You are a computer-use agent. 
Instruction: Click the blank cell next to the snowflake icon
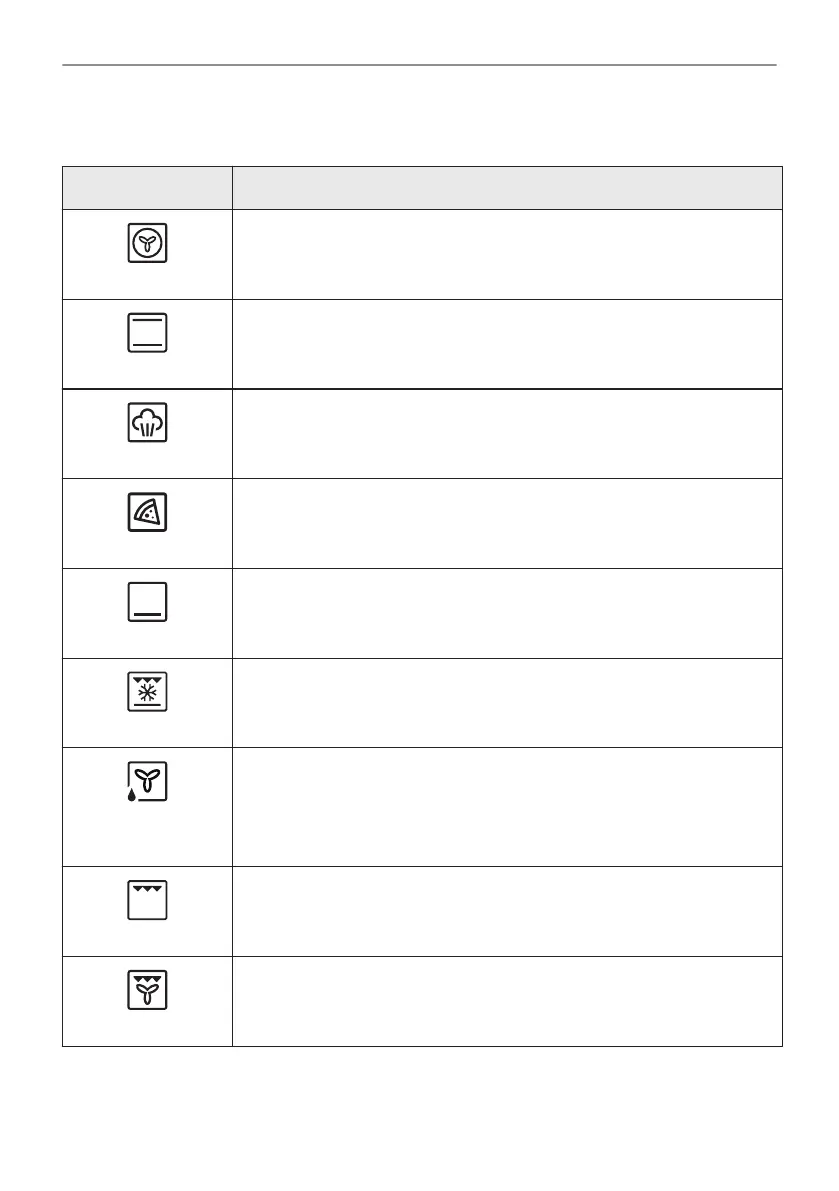(507, 703)
